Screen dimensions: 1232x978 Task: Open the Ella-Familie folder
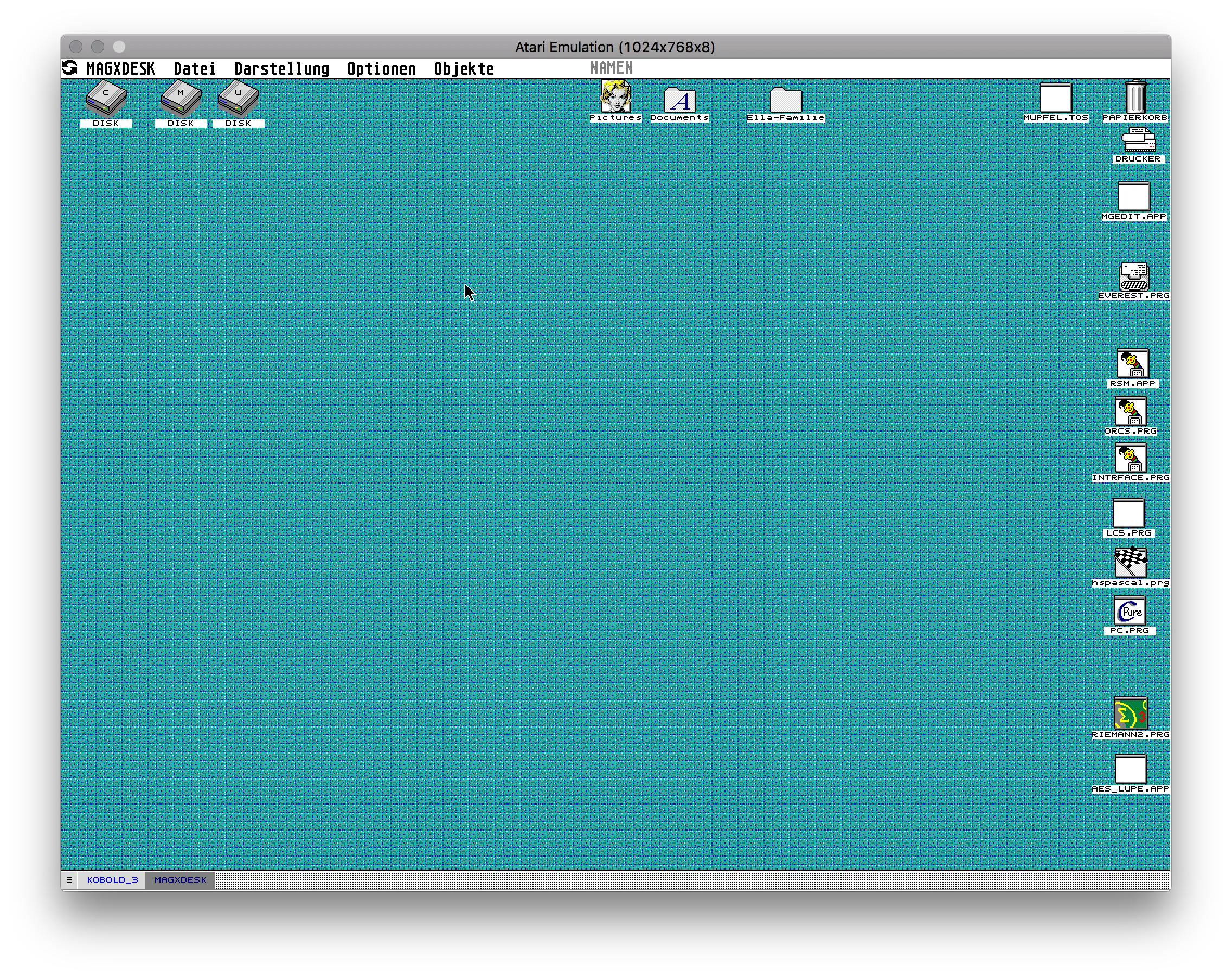[786, 100]
